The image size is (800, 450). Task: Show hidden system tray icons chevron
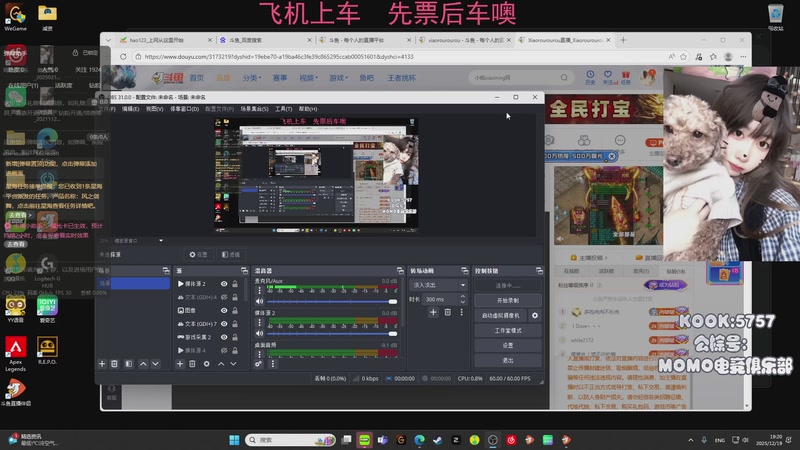coord(691,440)
